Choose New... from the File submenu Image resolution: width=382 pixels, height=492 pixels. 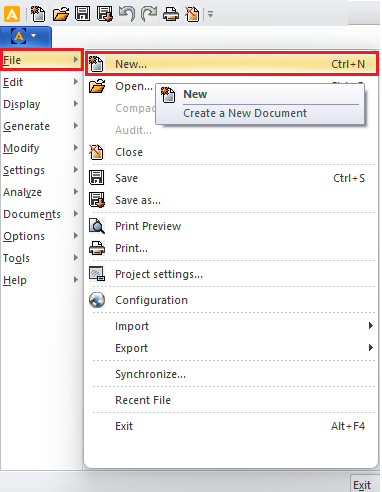point(232,64)
